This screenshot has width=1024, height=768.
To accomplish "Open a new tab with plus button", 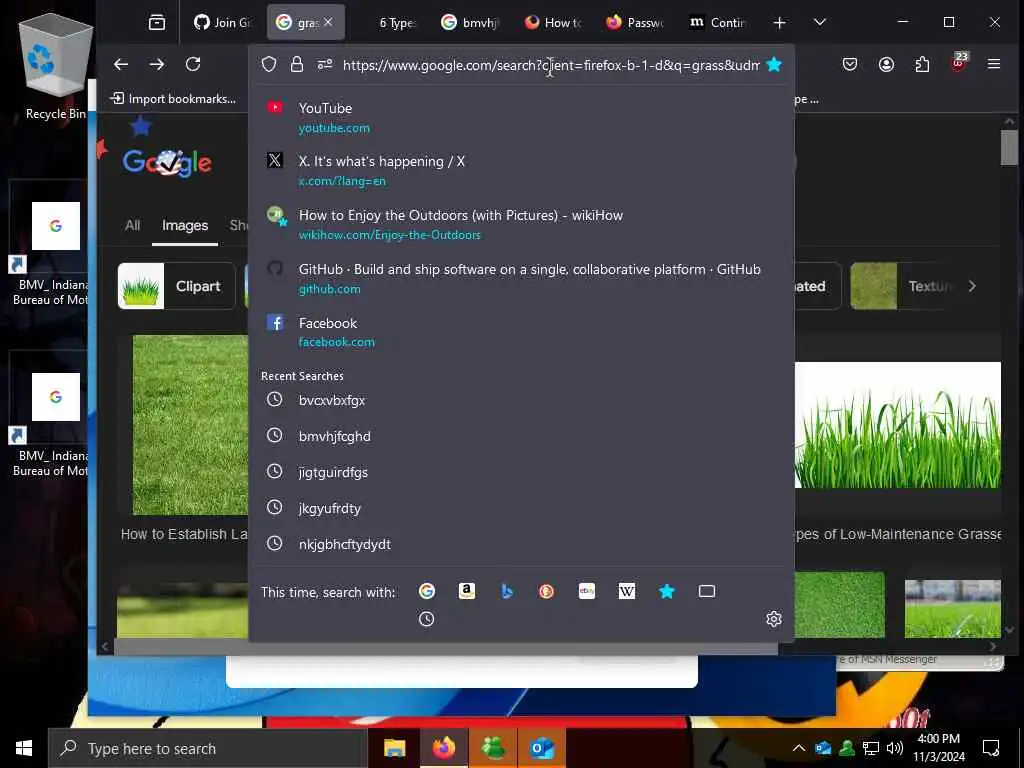I will 779,23.
